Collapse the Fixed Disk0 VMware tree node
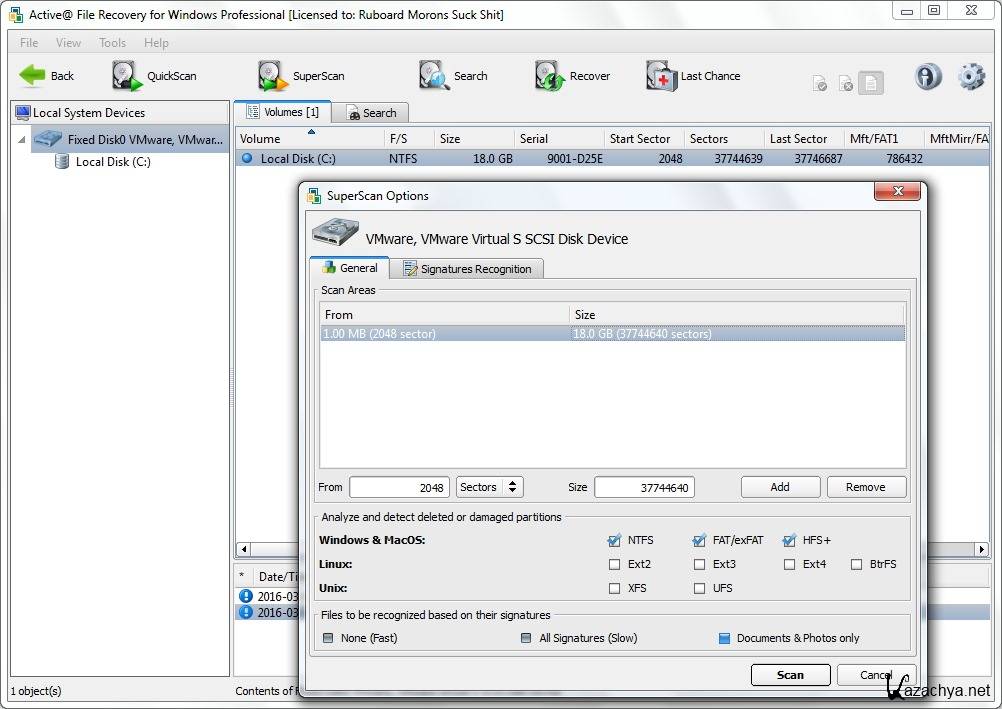Image resolution: width=1002 pixels, height=709 pixels. [22, 140]
